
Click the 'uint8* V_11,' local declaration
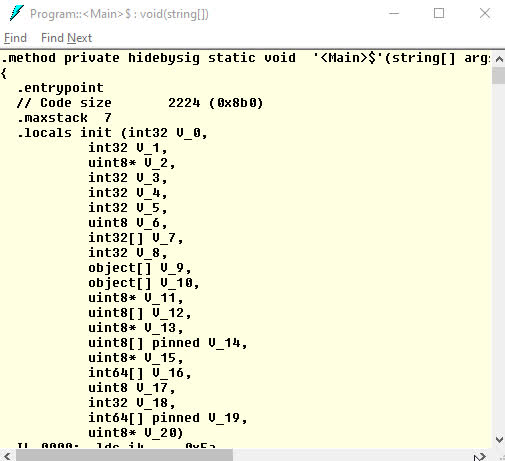pyautogui.click(x=136, y=298)
